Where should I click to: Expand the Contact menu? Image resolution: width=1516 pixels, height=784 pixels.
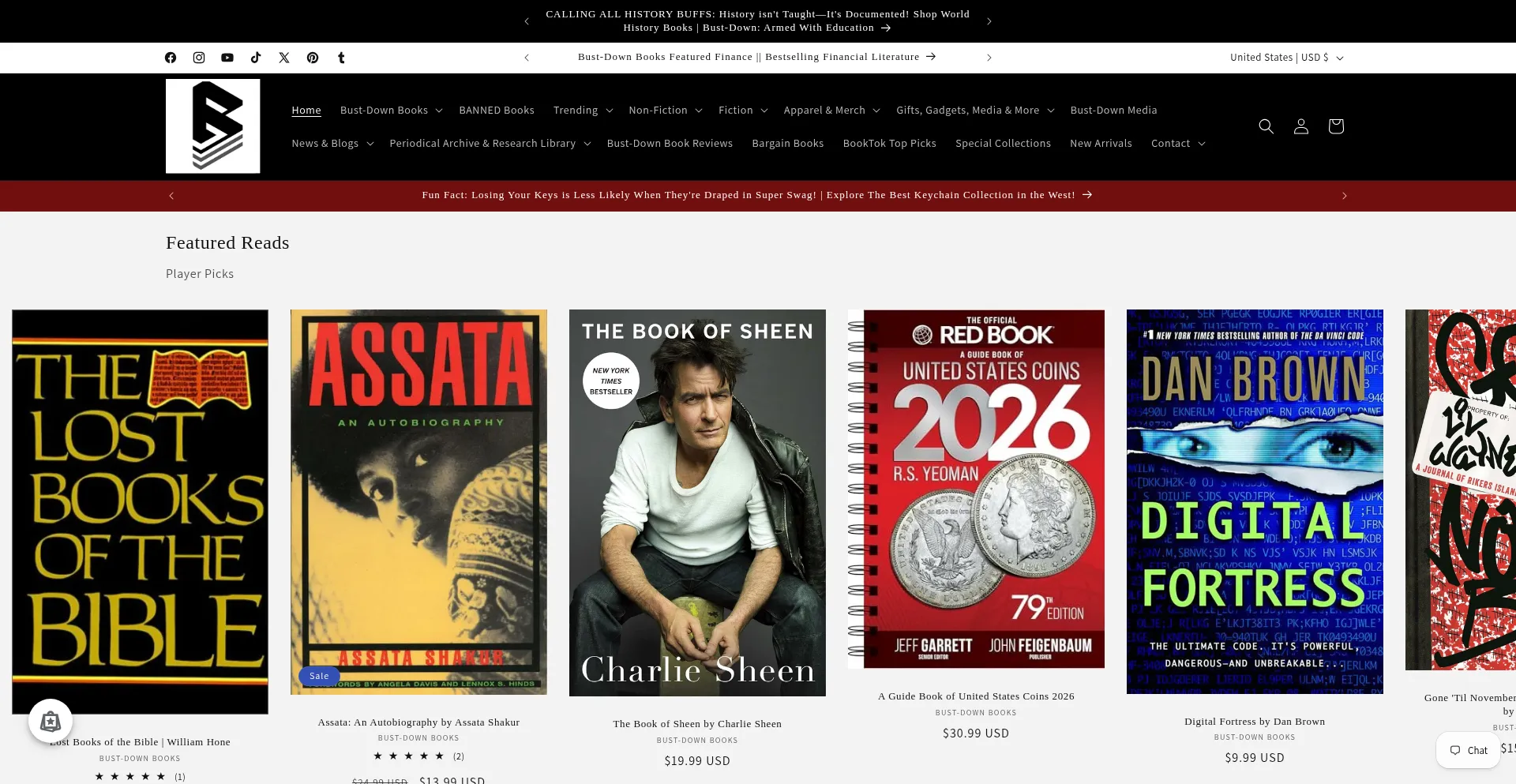(x=1178, y=144)
